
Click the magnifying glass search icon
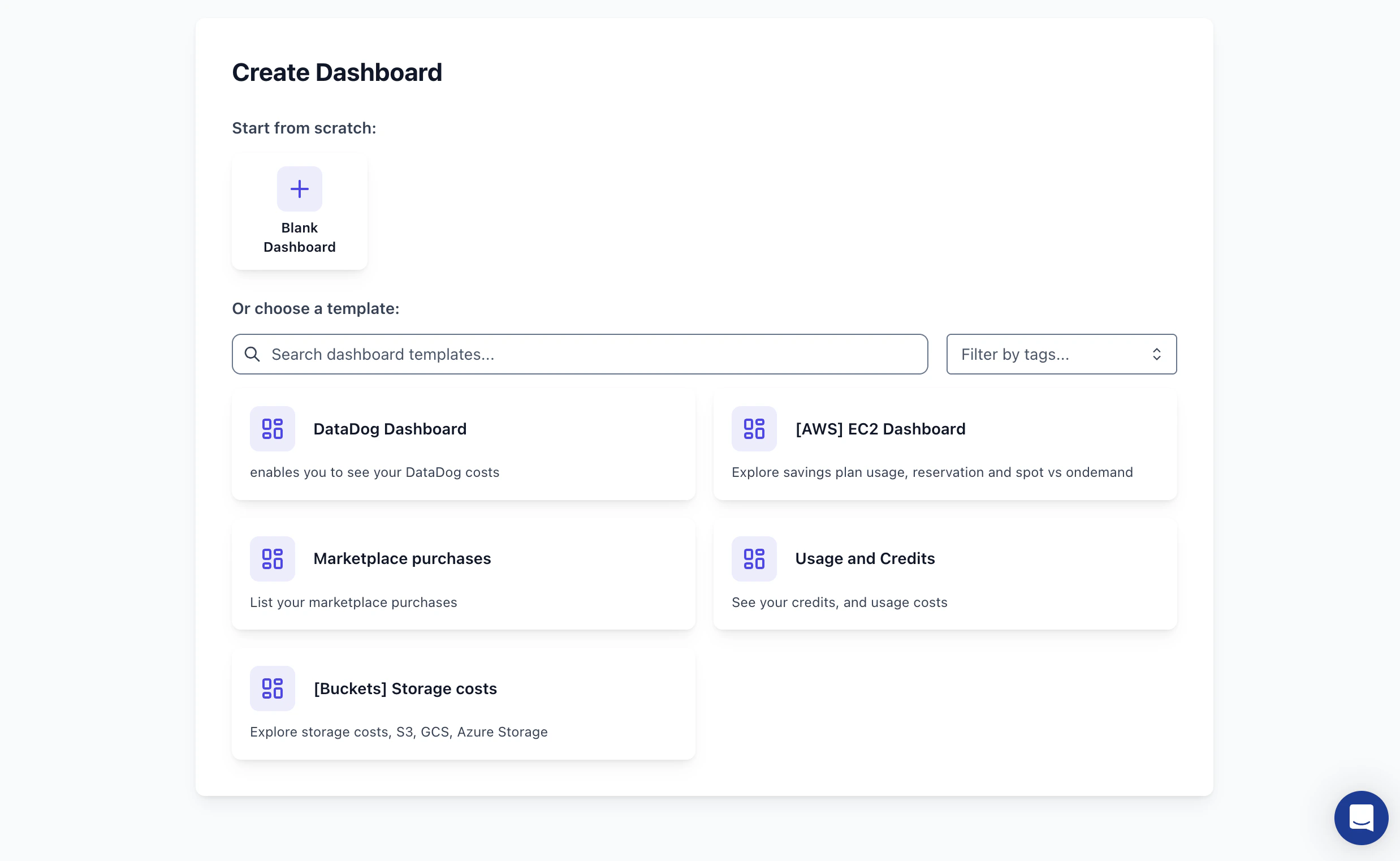252,354
